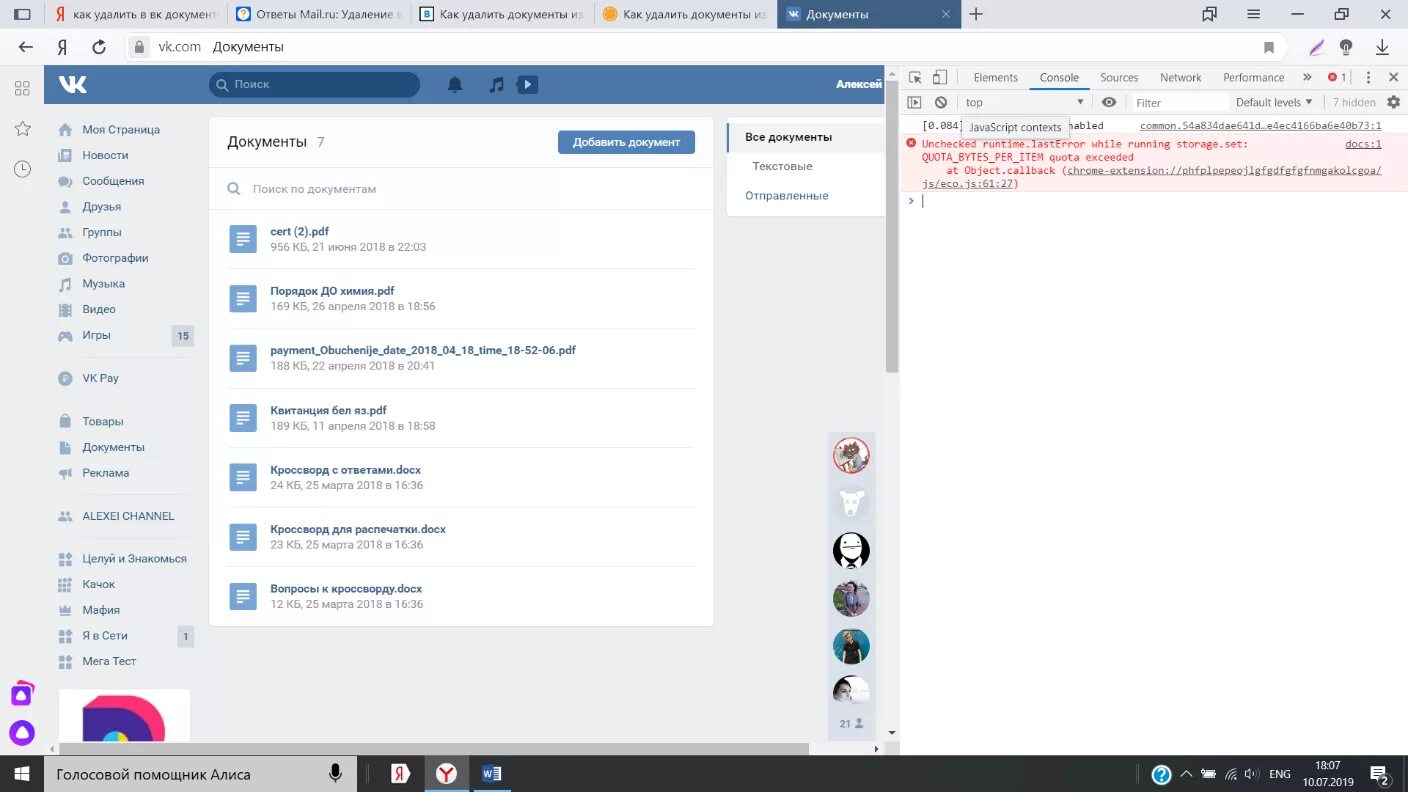Open Квитанция бел яз.pdf document

tap(328, 410)
